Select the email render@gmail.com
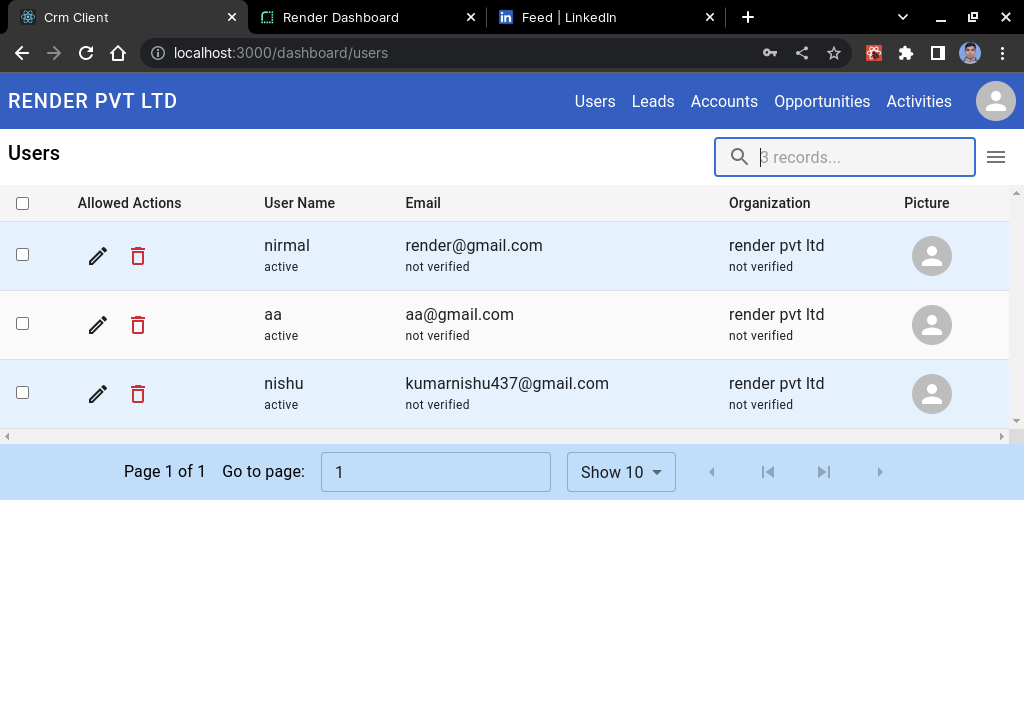 (x=473, y=246)
